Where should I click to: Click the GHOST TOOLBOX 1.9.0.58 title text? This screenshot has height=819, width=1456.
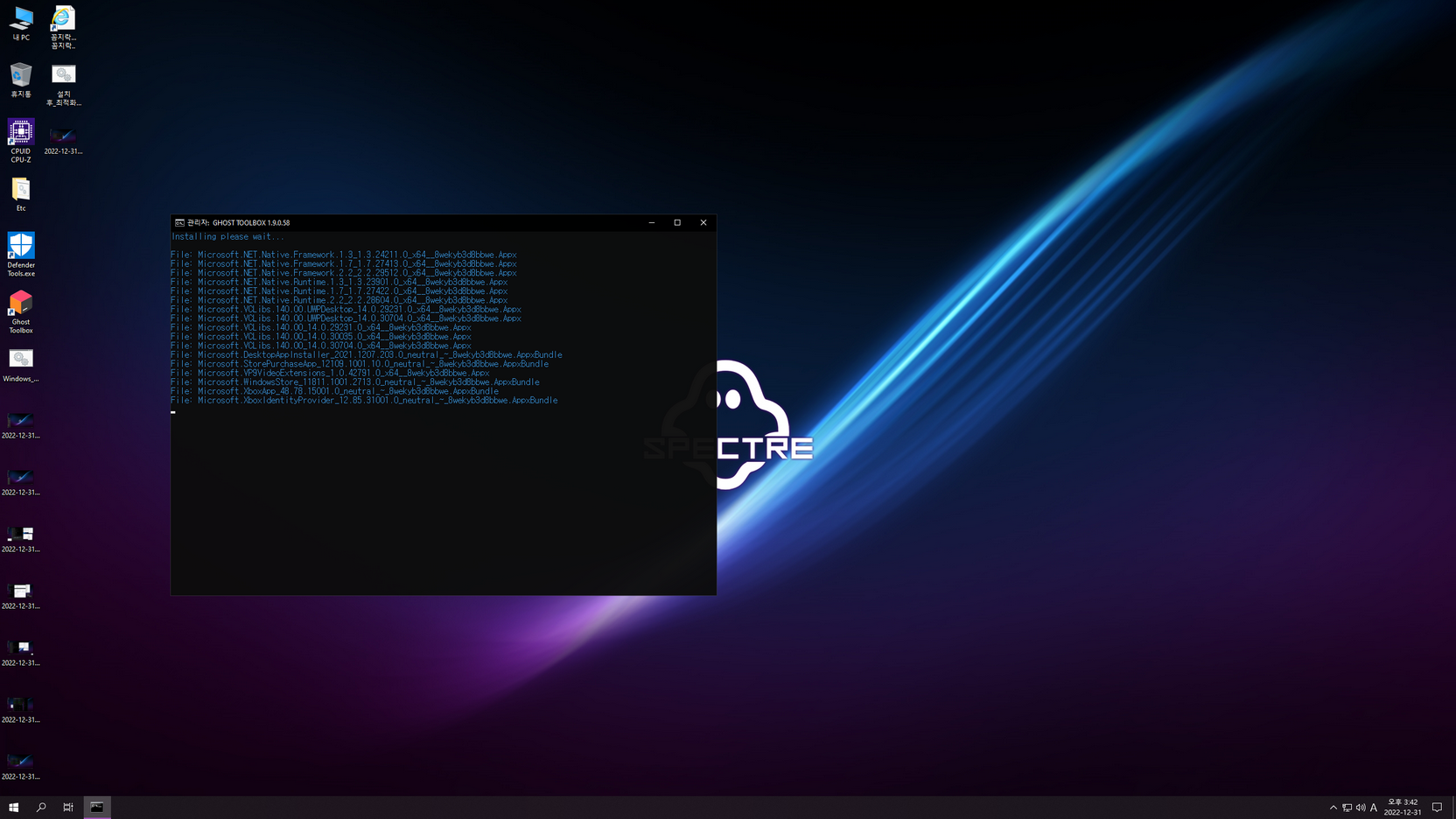pyautogui.click(x=251, y=223)
